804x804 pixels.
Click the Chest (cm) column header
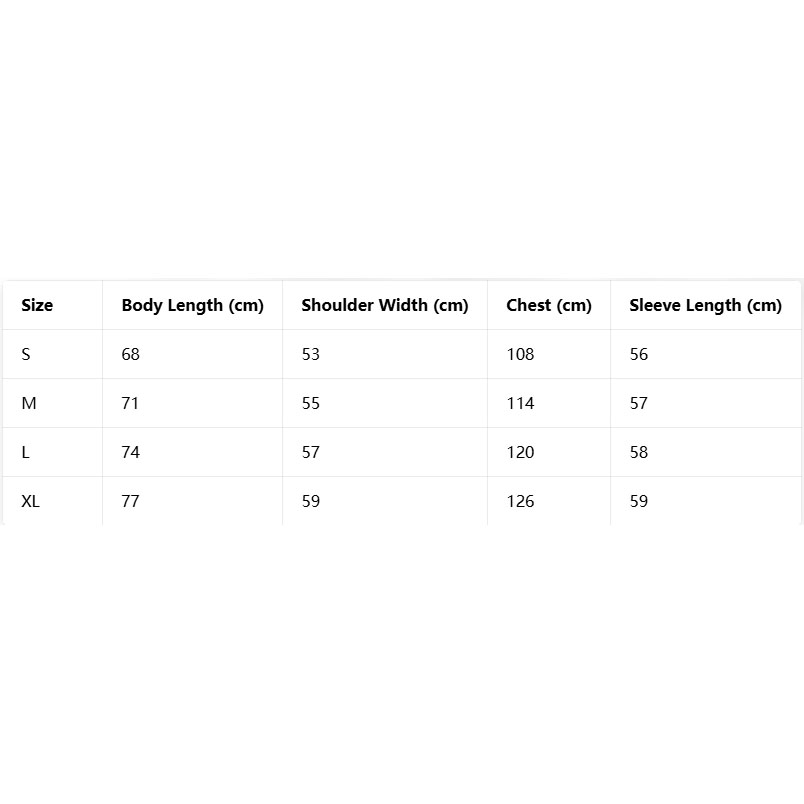click(x=549, y=305)
